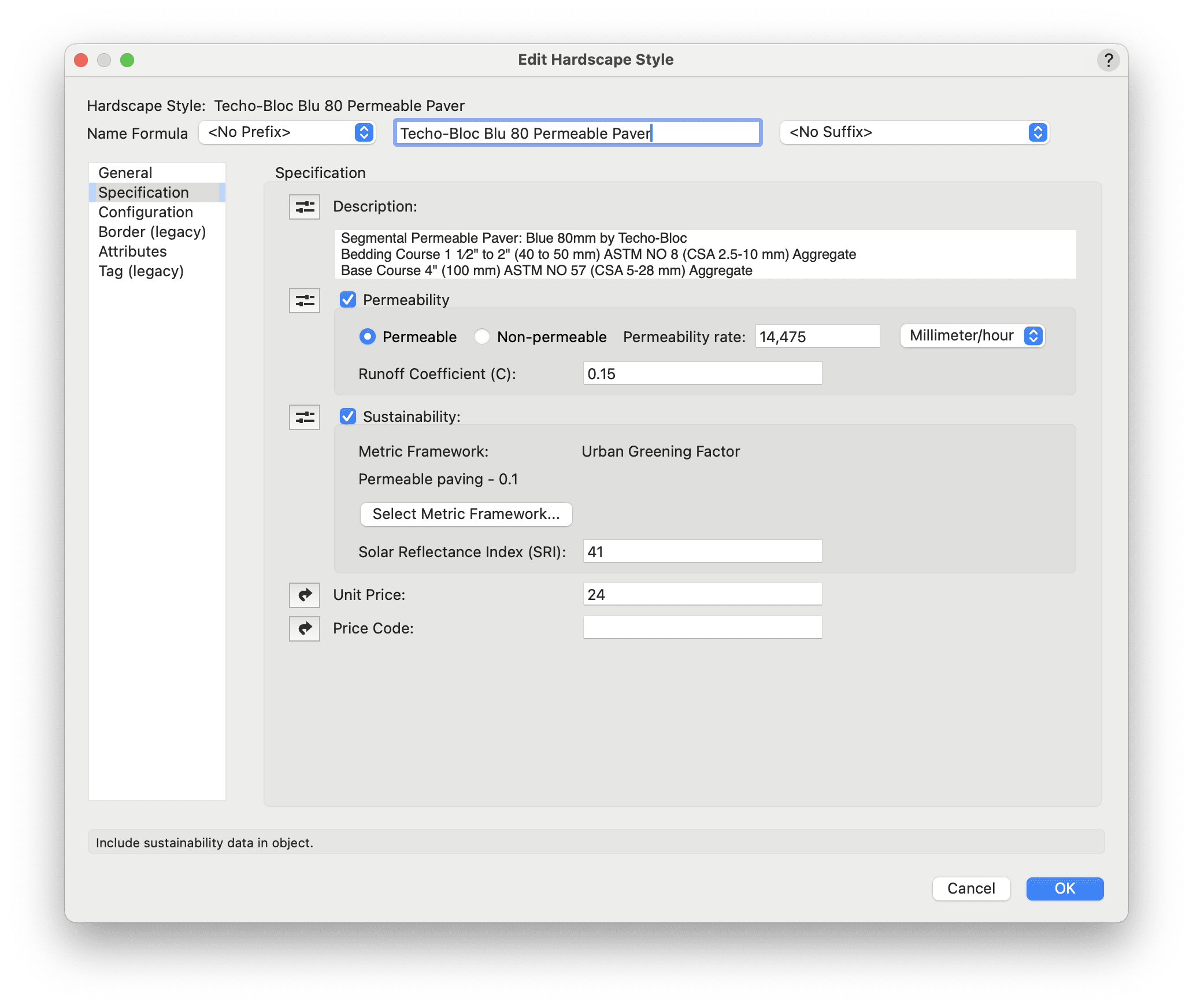
Task: Click the red close window button
Action: coord(81,60)
